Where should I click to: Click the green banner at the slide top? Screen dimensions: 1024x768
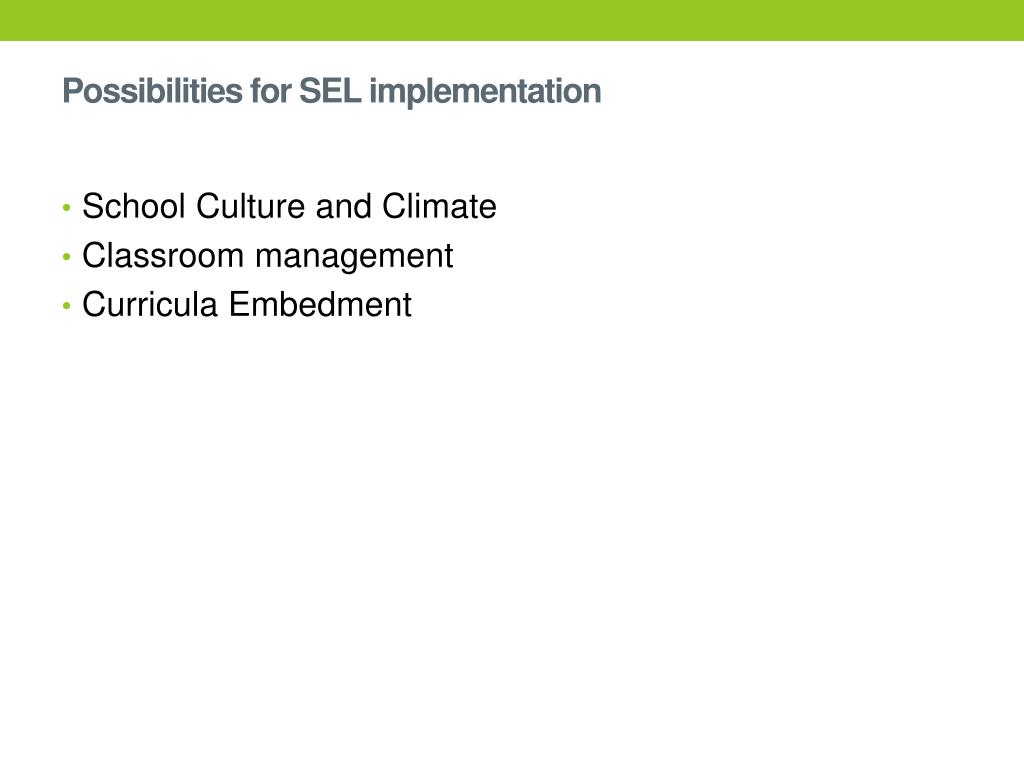(512, 20)
